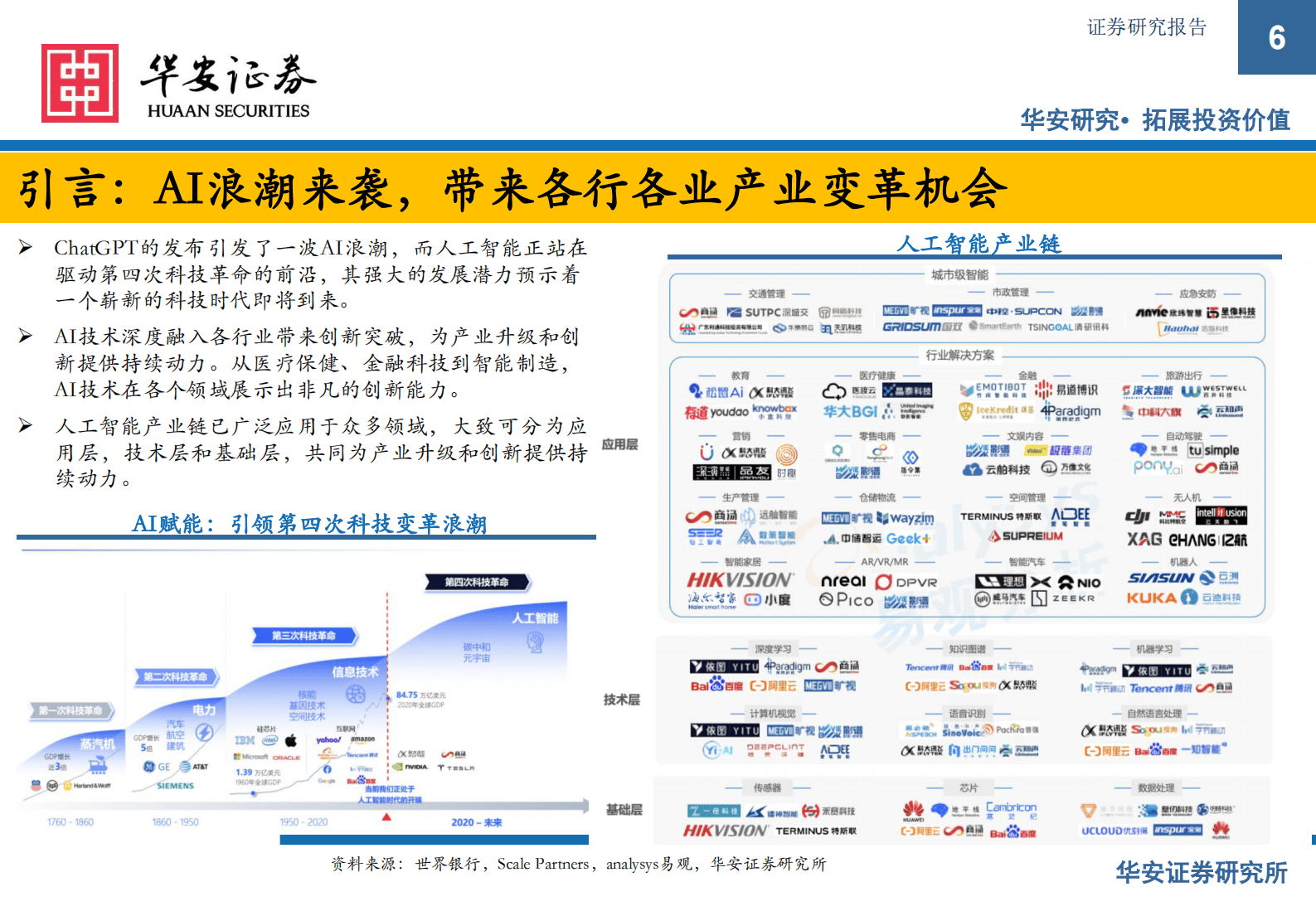Screen dimensions: 1316x911
Task: Click the 传感器 category label
Action: 767,787
